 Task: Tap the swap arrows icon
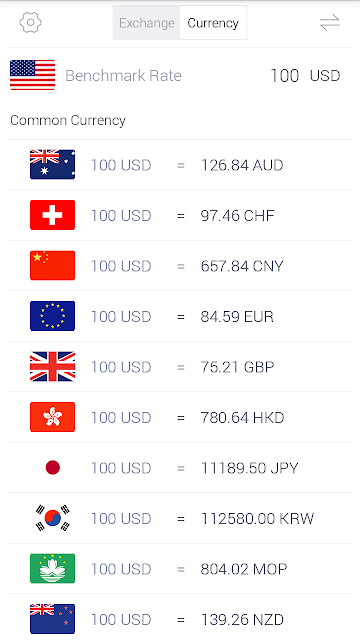click(329, 22)
